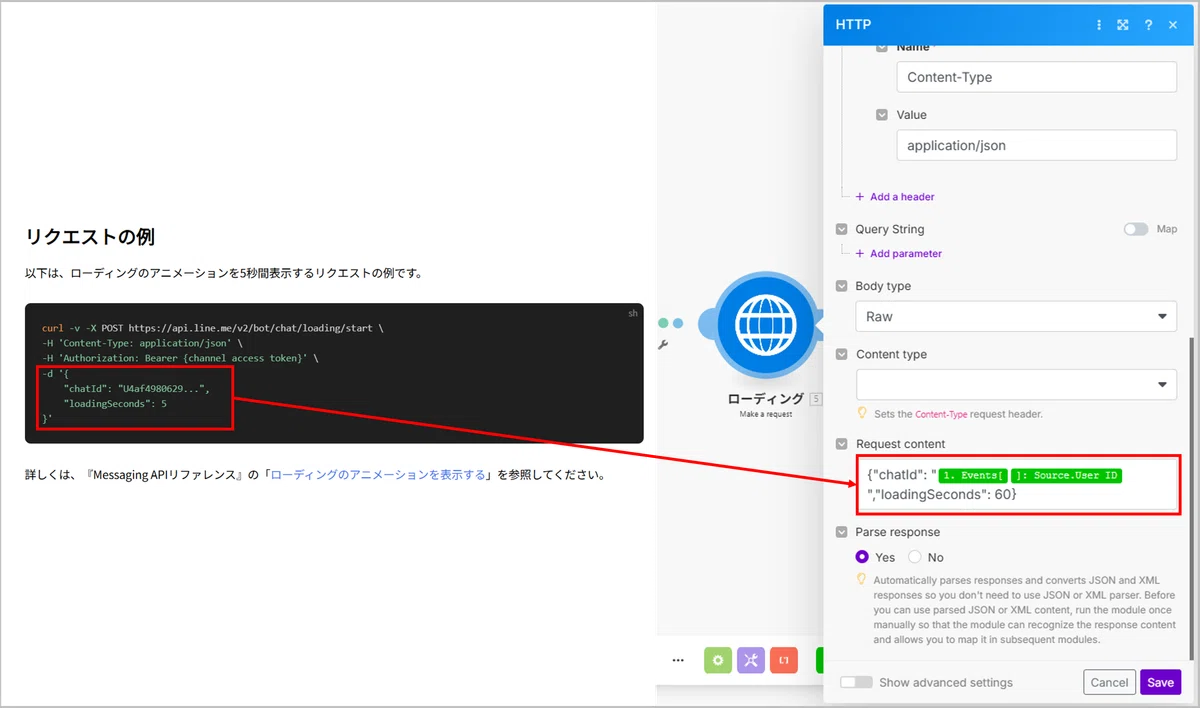
Task: Open help for HTTP module
Action: point(1148,25)
